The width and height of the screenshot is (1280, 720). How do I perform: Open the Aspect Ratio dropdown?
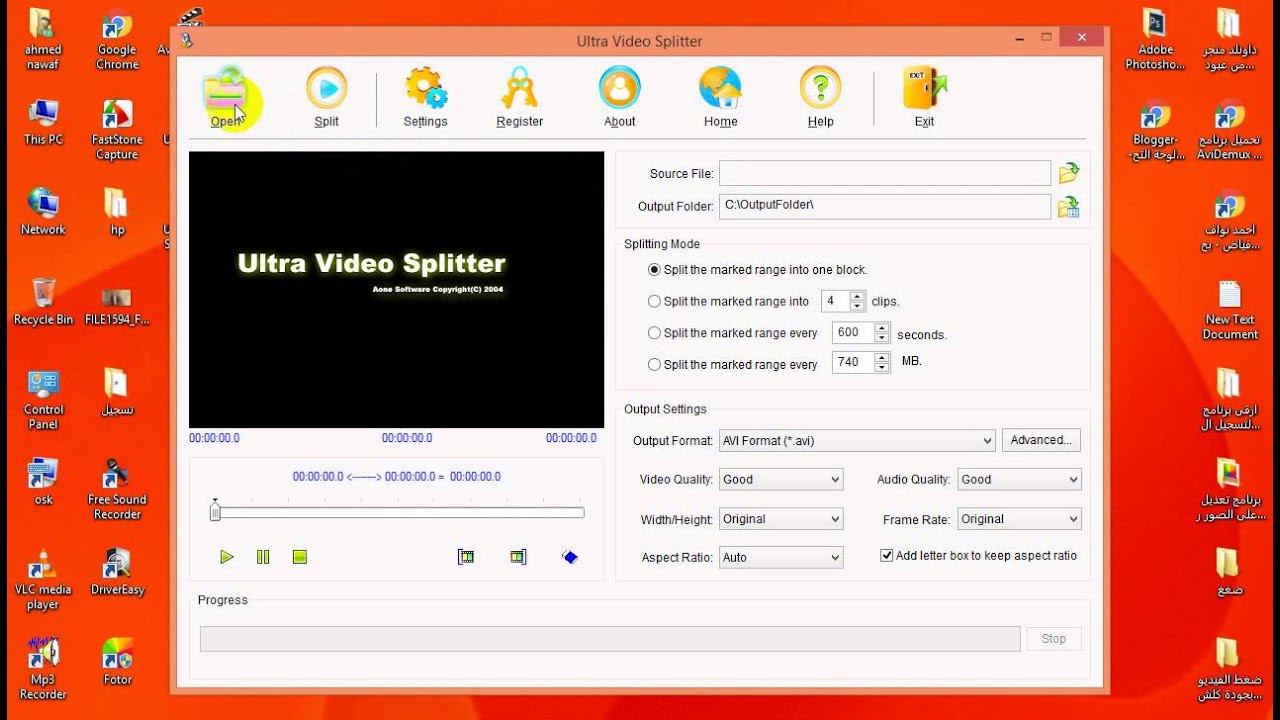(781, 558)
